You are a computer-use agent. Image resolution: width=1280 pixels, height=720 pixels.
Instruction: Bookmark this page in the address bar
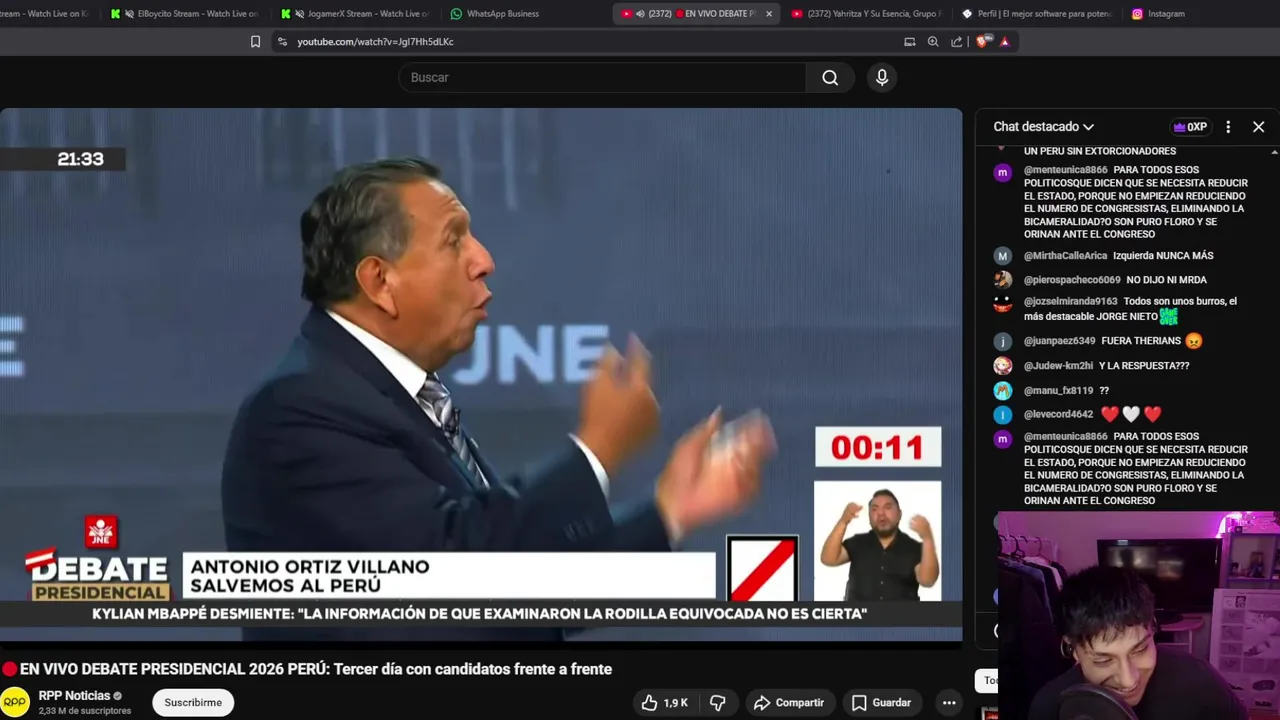pyautogui.click(x=255, y=42)
